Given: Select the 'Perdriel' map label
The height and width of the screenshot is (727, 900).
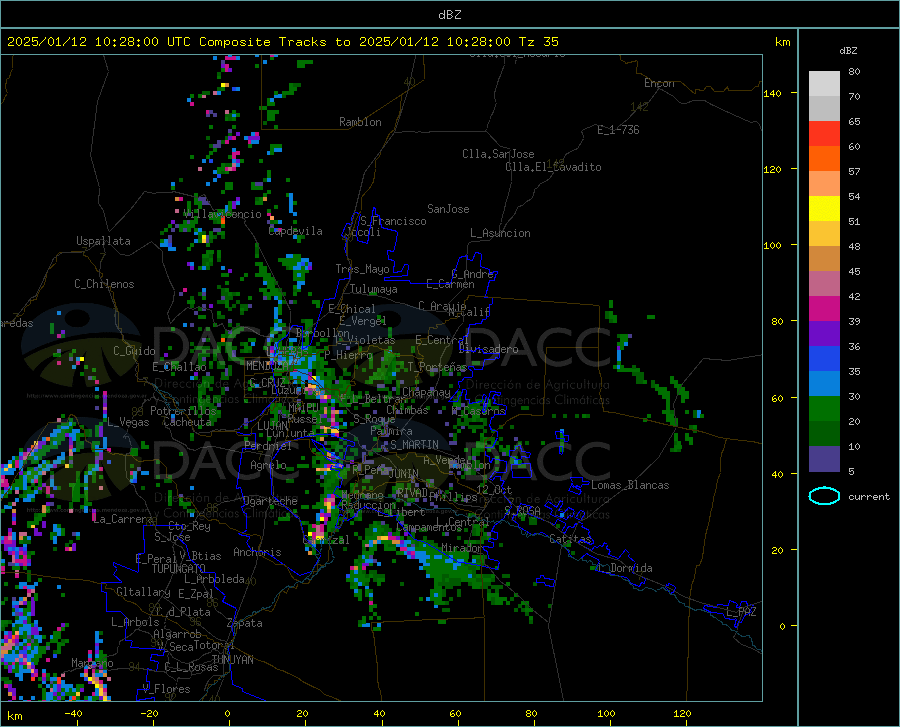Looking at the screenshot, I should (x=268, y=446).
